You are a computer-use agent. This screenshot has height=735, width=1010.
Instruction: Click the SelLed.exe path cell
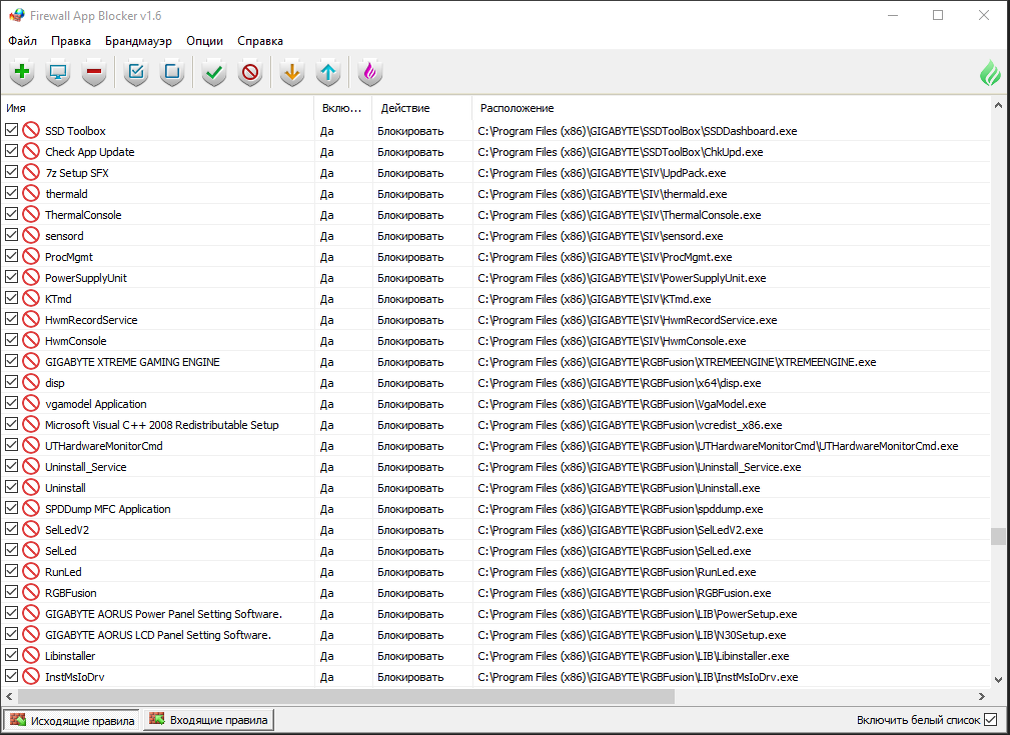click(x=614, y=551)
